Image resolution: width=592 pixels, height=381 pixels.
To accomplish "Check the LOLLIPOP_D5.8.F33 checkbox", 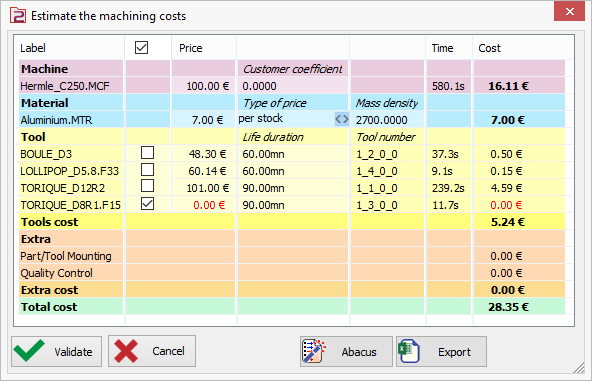I will 148,170.
